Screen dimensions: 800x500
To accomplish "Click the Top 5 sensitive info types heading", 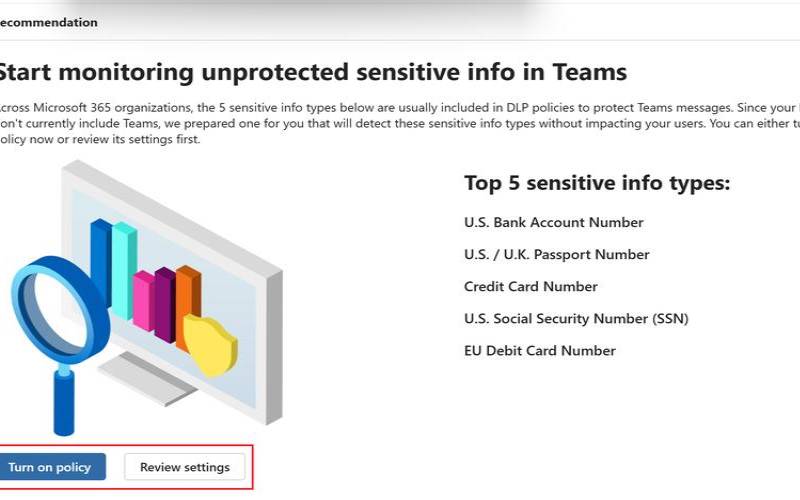I will [597, 183].
